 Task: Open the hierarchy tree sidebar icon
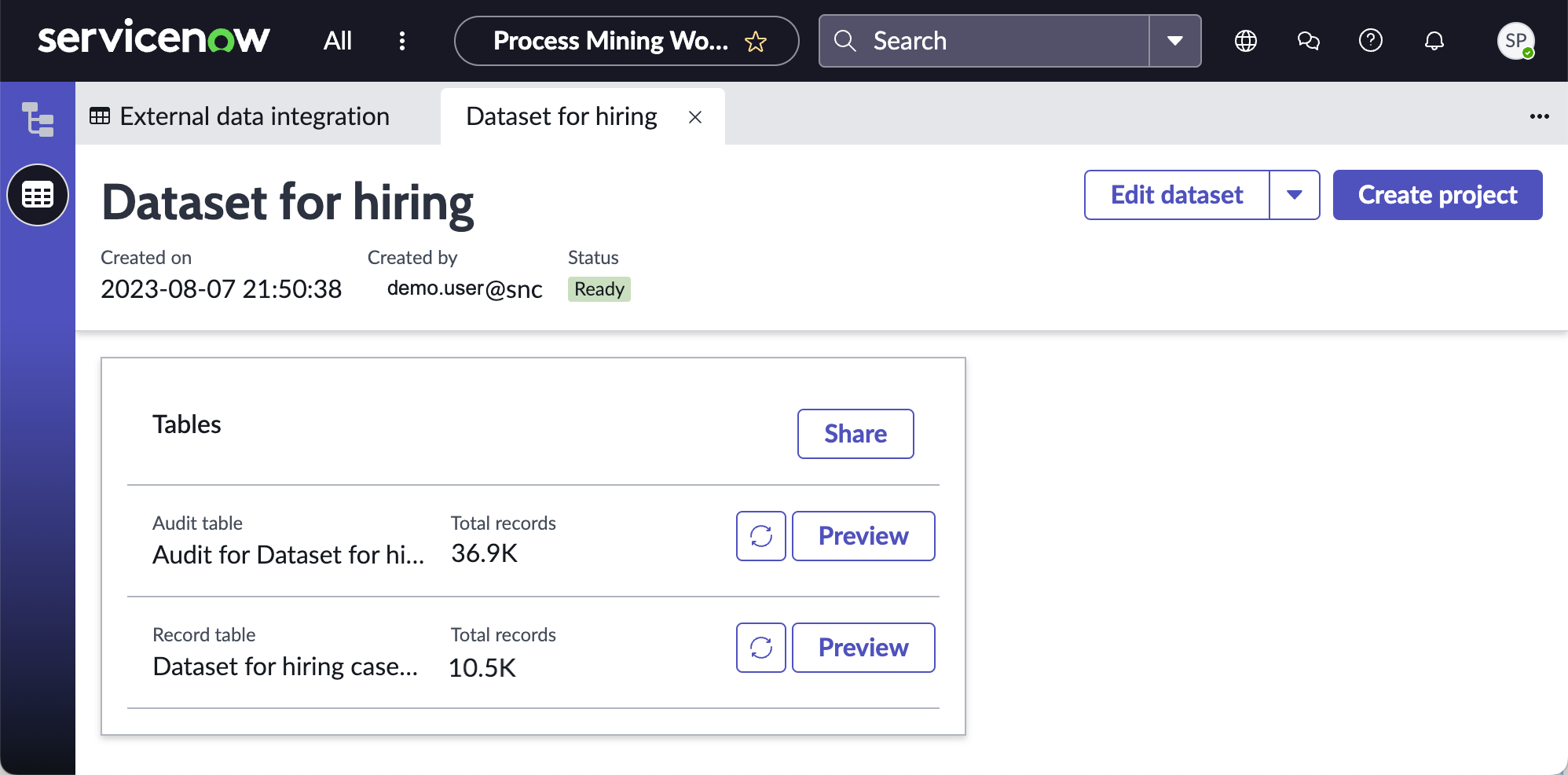[x=38, y=119]
